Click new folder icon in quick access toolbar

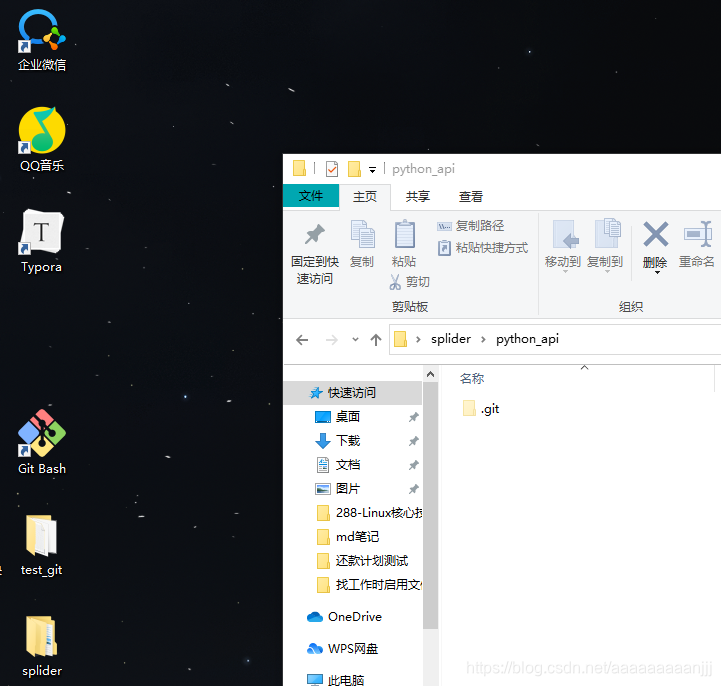click(354, 169)
